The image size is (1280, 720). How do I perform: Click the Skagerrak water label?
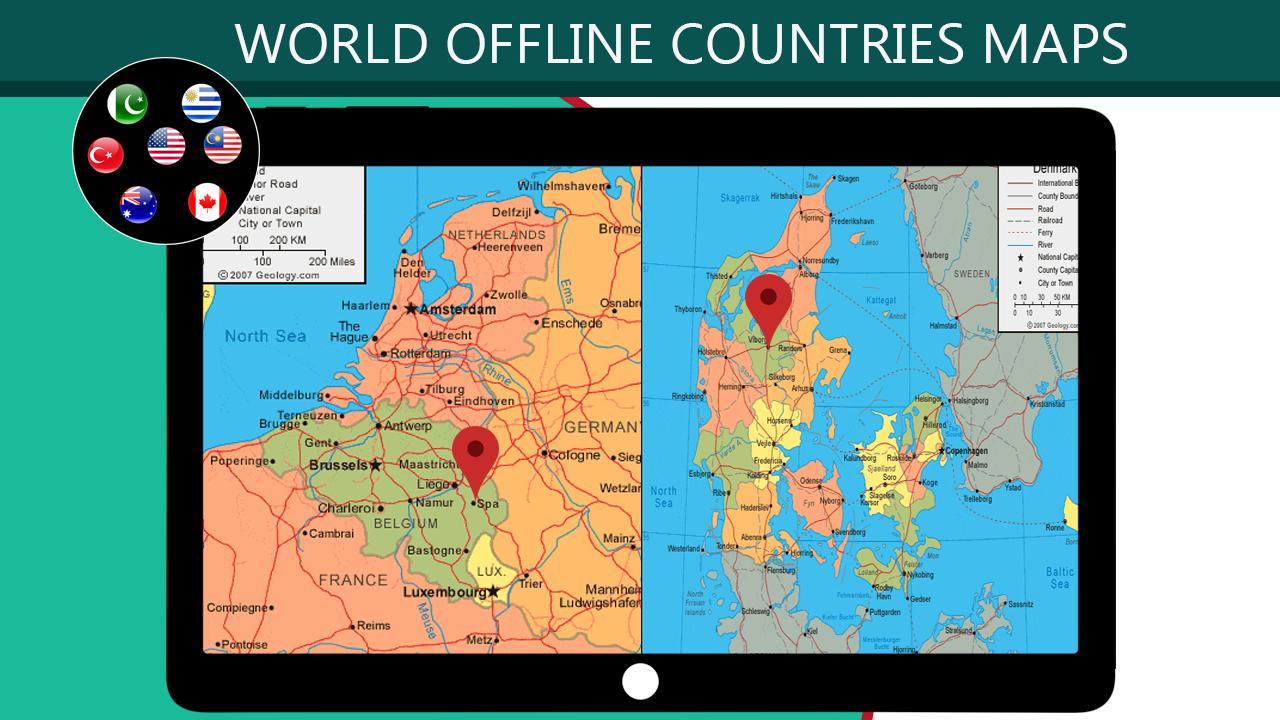point(740,198)
